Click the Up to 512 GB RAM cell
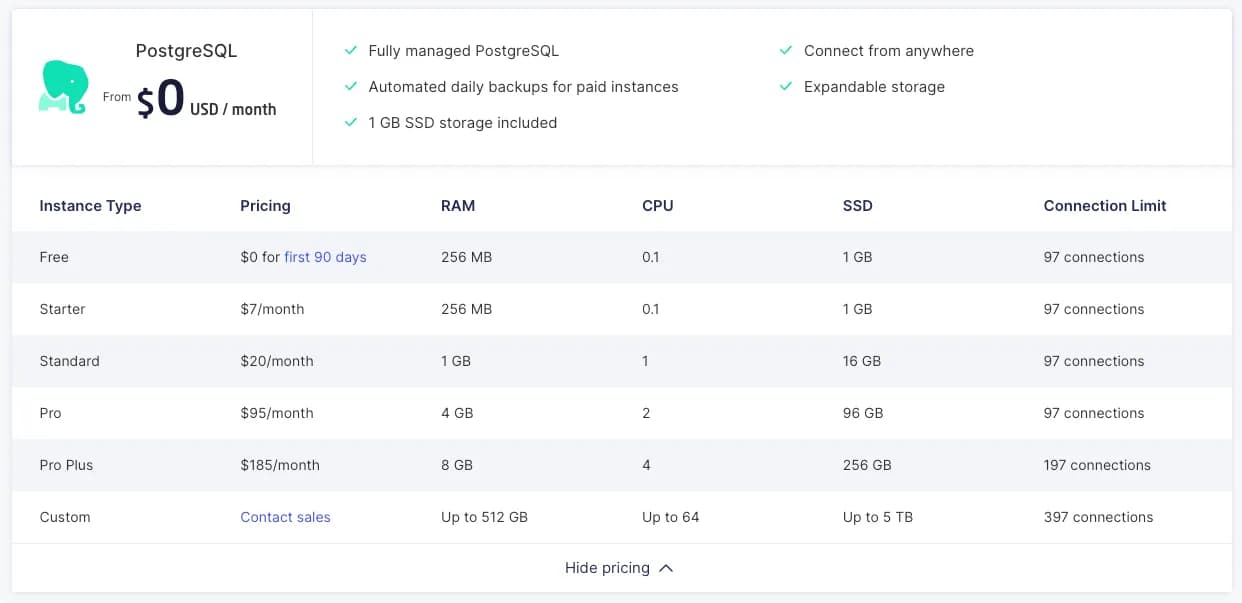The height and width of the screenshot is (603, 1242). pos(484,517)
